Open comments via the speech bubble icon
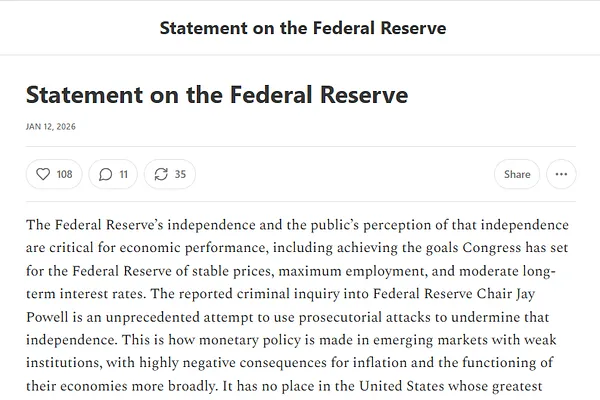 click(105, 174)
